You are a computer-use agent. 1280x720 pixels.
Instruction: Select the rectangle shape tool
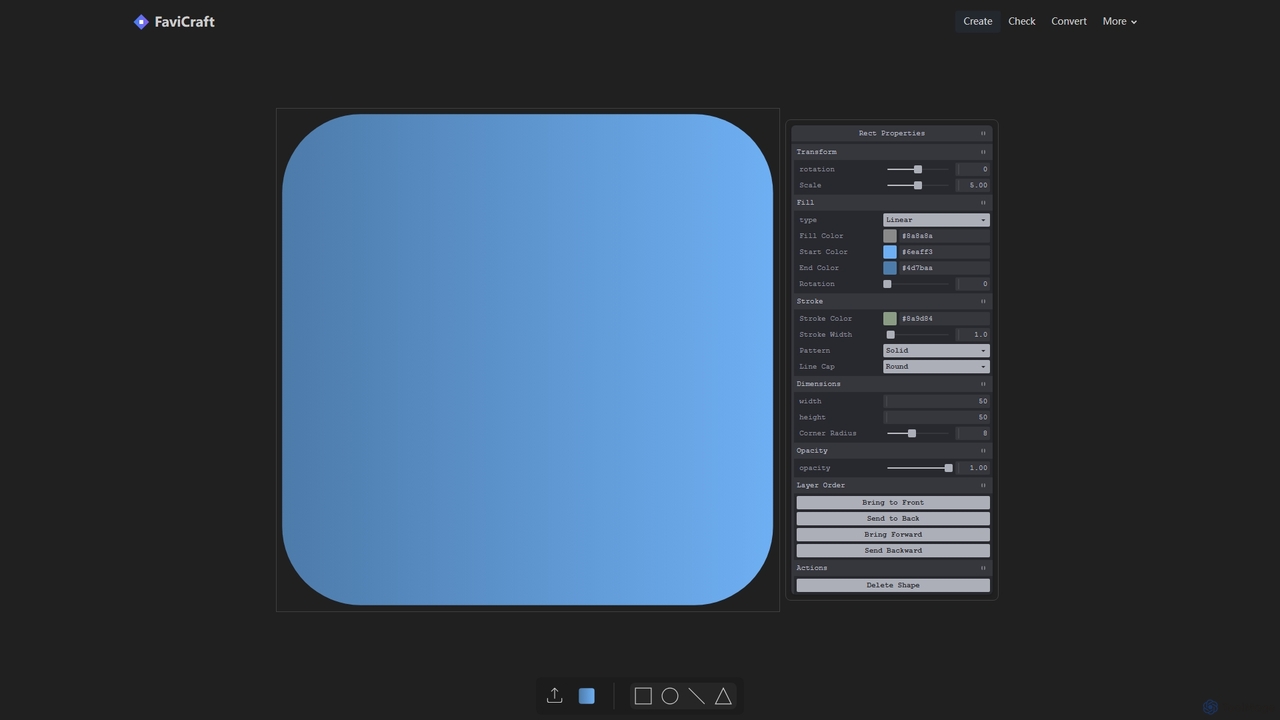pyautogui.click(x=643, y=696)
